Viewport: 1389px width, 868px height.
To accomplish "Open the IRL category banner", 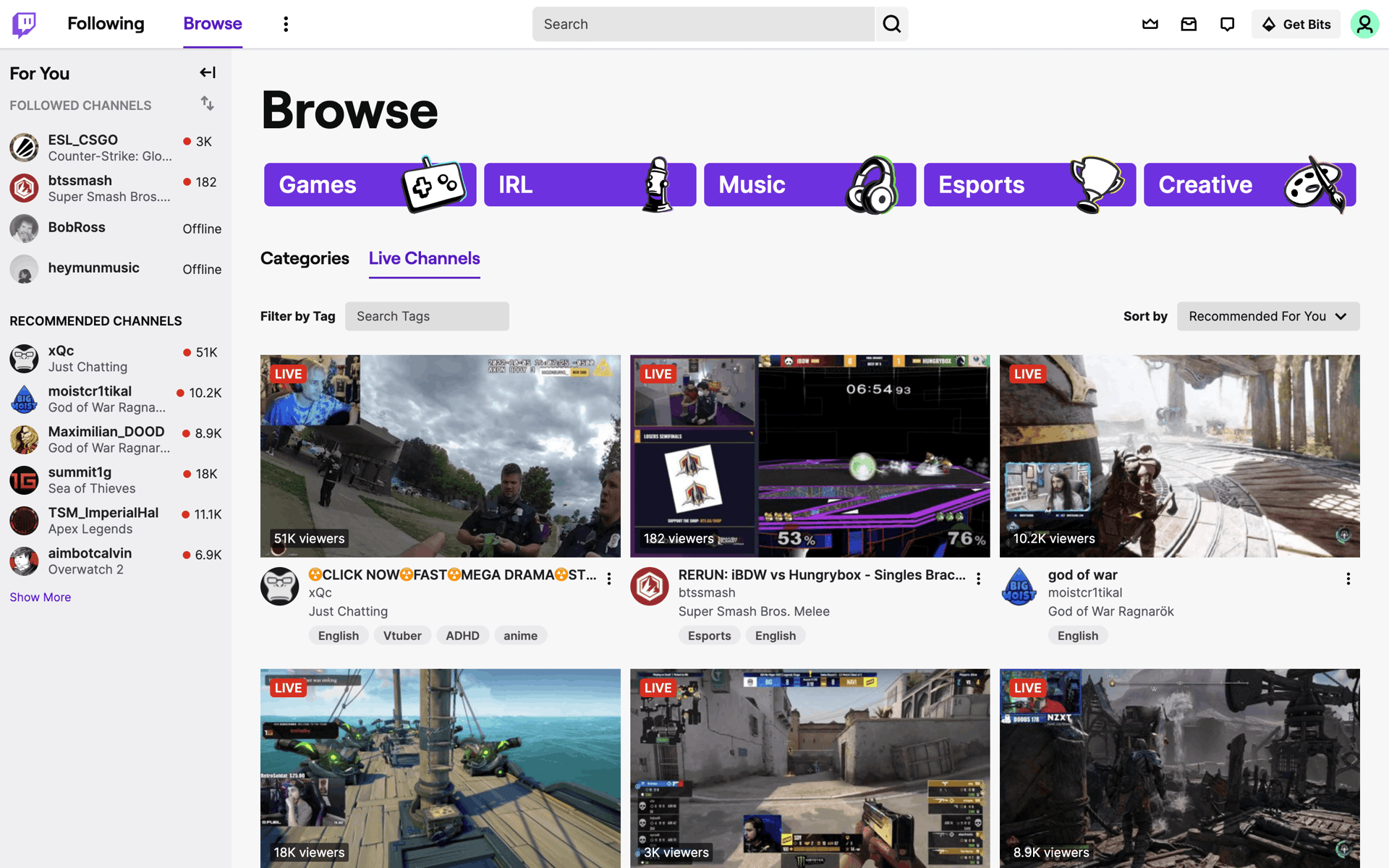I will point(590,184).
